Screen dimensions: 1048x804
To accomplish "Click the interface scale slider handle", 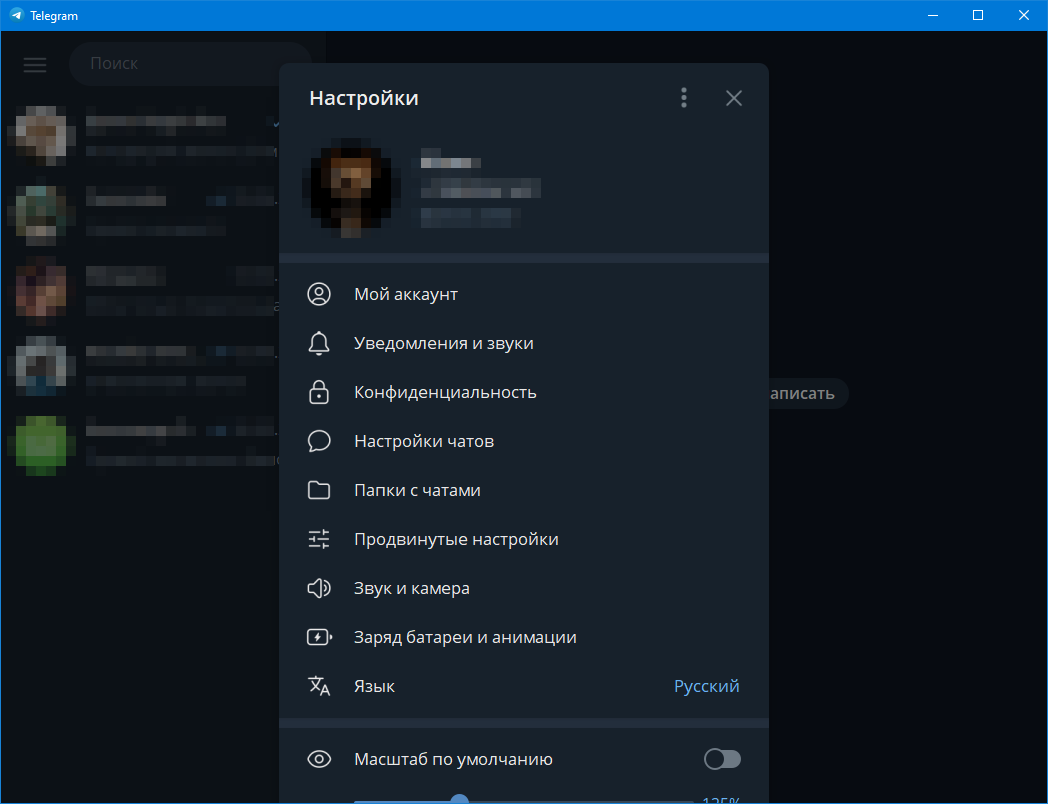I will (459, 799).
